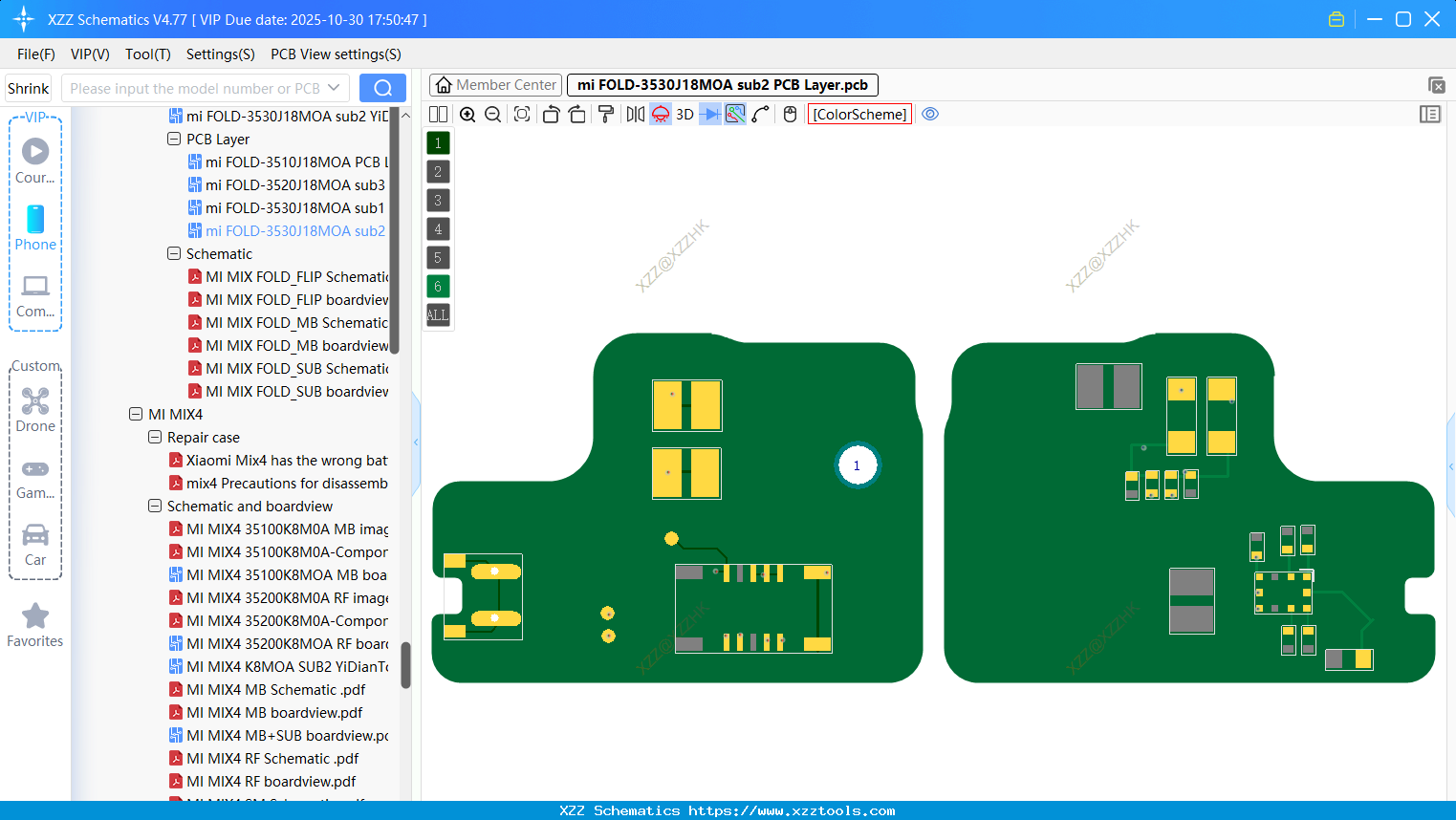This screenshot has height=820, width=1456.
Task: Open the ColorScheme settings
Action: click(x=858, y=114)
